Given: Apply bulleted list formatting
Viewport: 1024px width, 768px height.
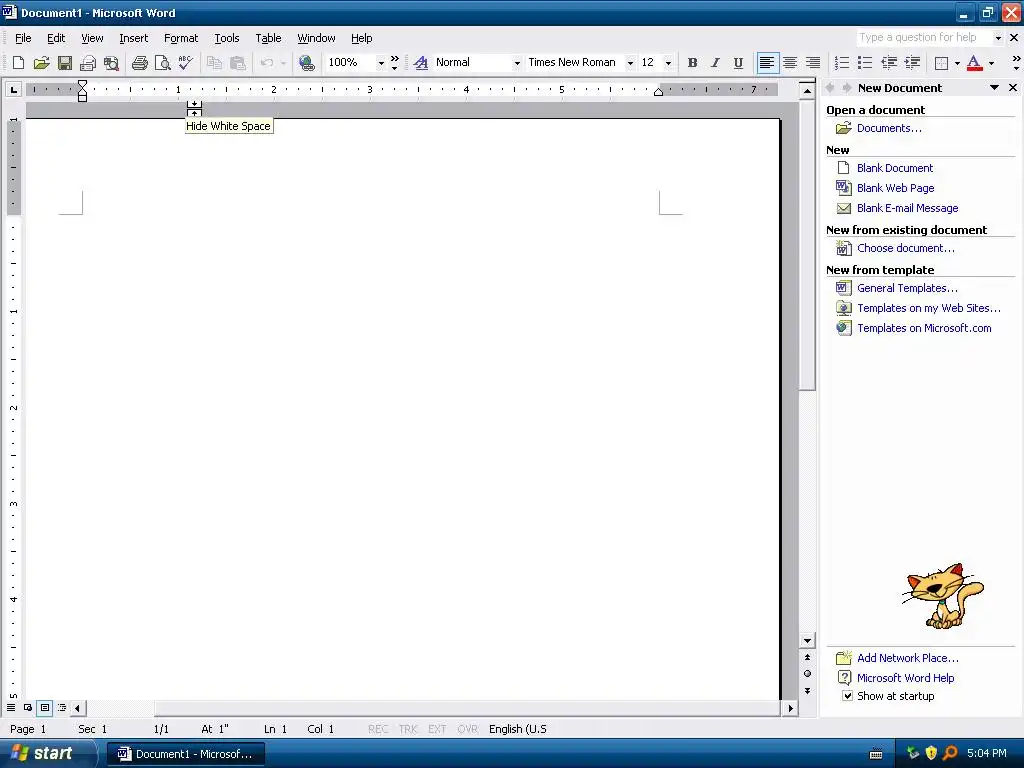Looking at the screenshot, I should pos(865,63).
